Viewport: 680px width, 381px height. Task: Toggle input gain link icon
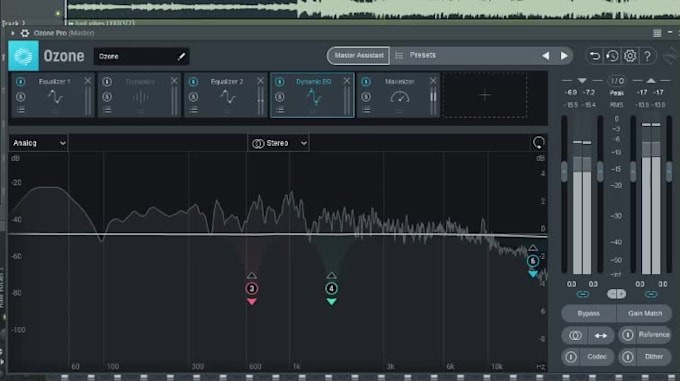click(x=582, y=294)
